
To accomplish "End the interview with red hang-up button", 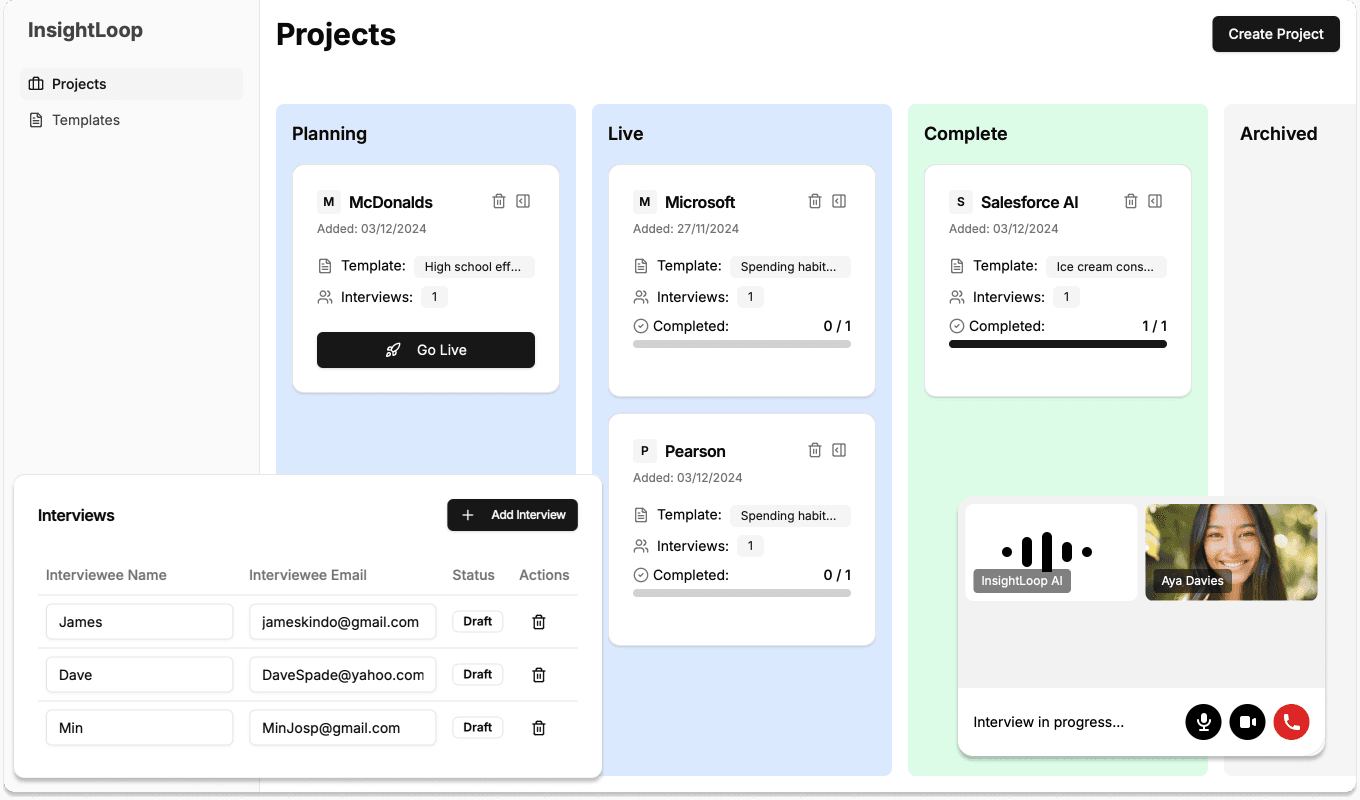I will pyautogui.click(x=1291, y=722).
